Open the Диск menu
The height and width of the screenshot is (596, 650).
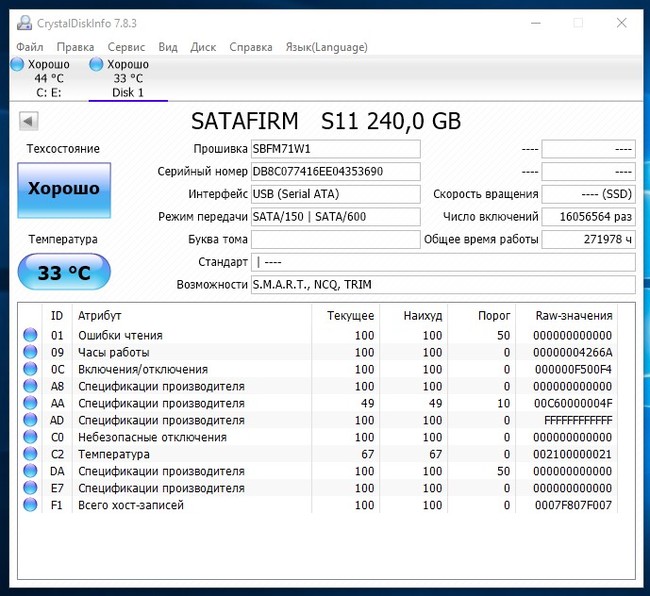pos(203,47)
